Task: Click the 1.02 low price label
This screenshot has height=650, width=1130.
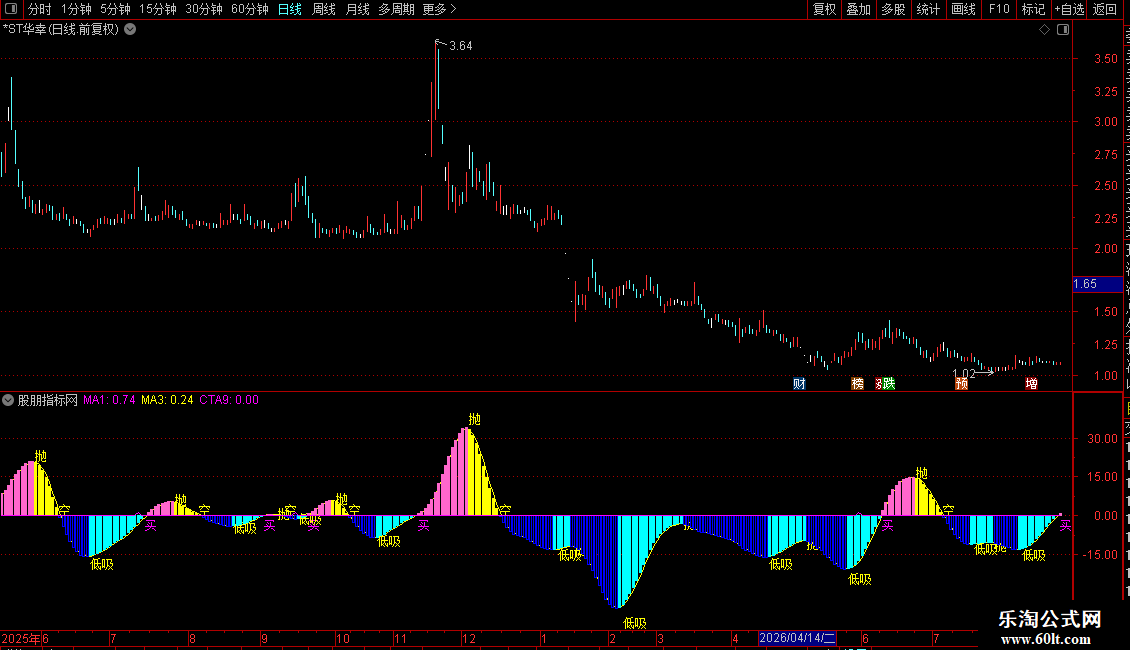Action: (x=964, y=373)
